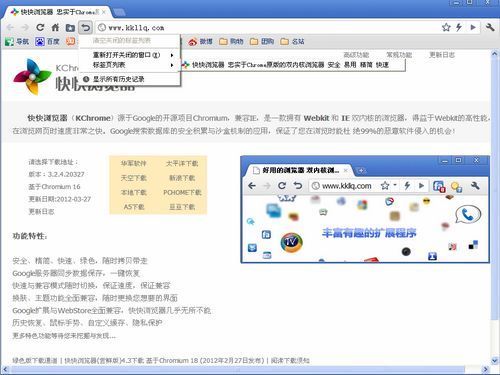The width and height of the screenshot is (500, 375).
Task: Choose the 豆豆下载 link
Action: tap(182, 207)
